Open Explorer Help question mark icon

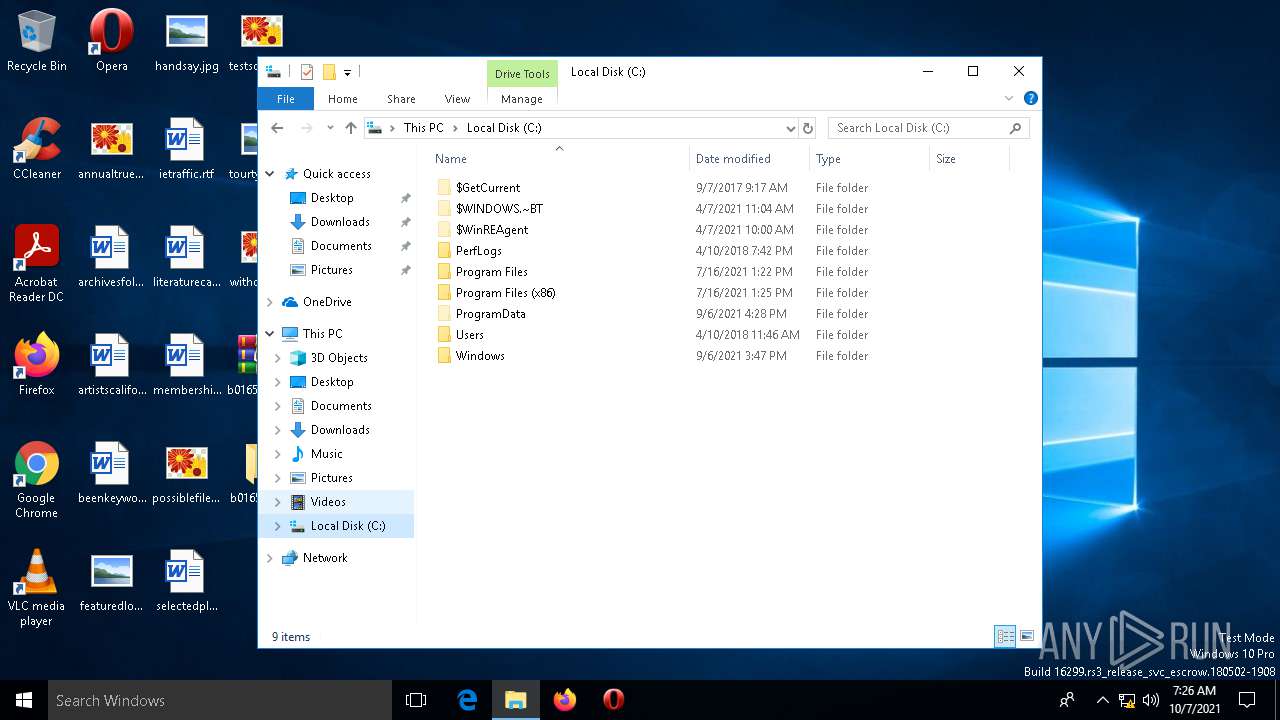[1030, 98]
